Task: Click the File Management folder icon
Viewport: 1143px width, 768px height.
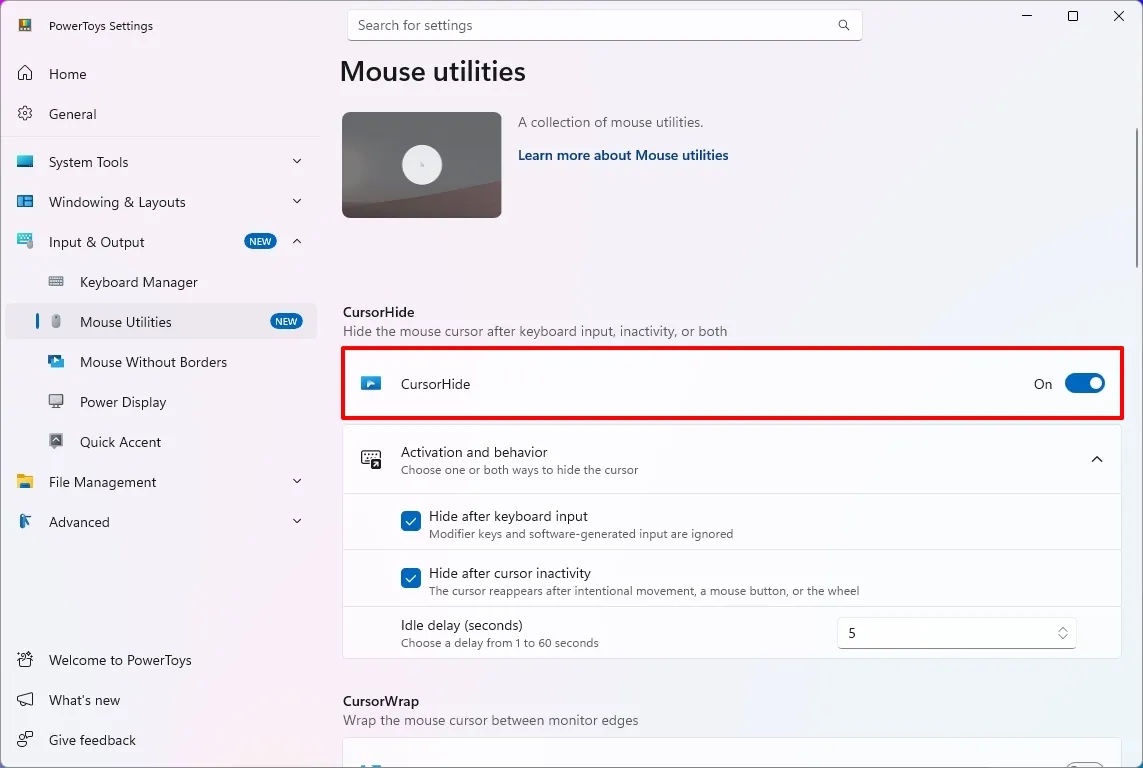Action: click(x=25, y=482)
